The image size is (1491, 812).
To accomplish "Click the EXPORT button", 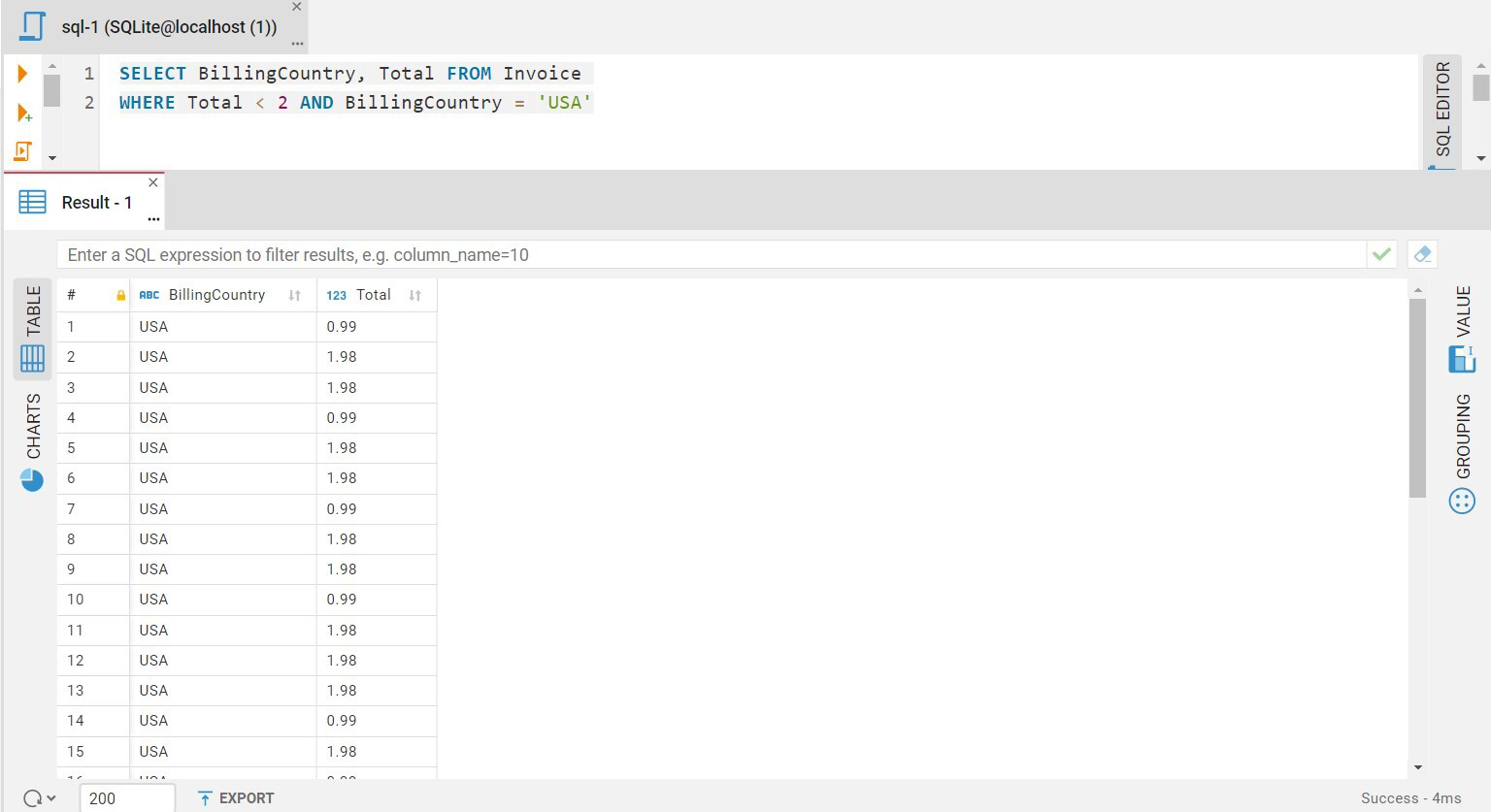I will [236, 797].
